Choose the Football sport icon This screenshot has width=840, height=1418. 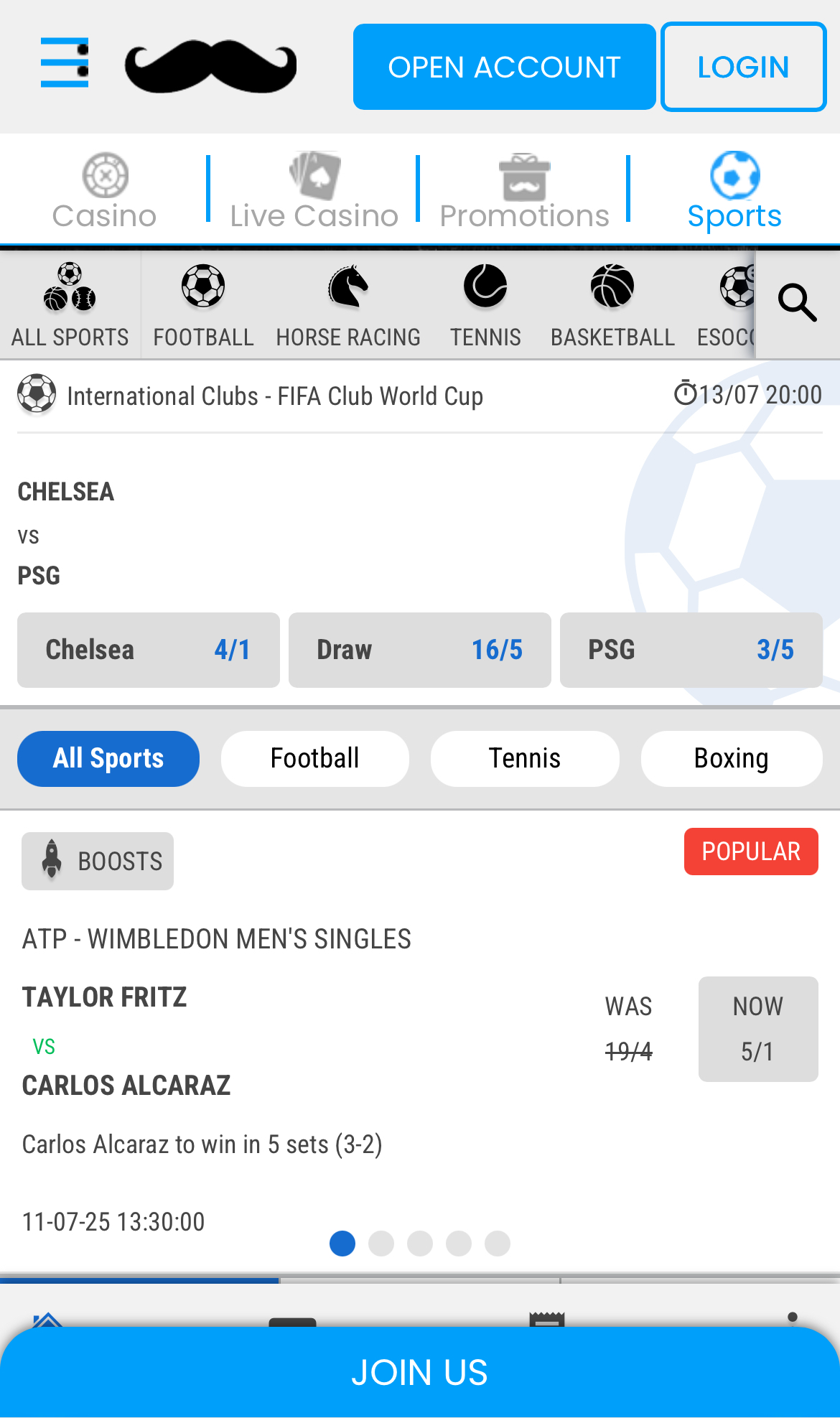pos(203,286)
